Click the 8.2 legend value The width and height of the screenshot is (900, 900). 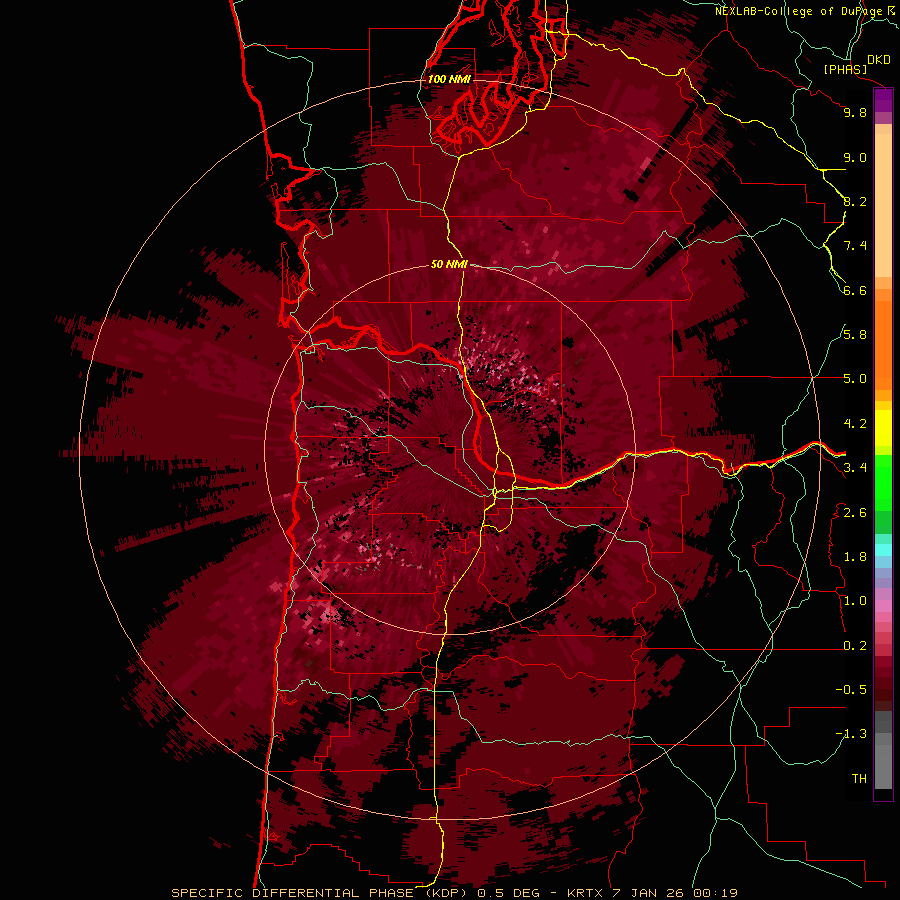[x=855, y=201]
